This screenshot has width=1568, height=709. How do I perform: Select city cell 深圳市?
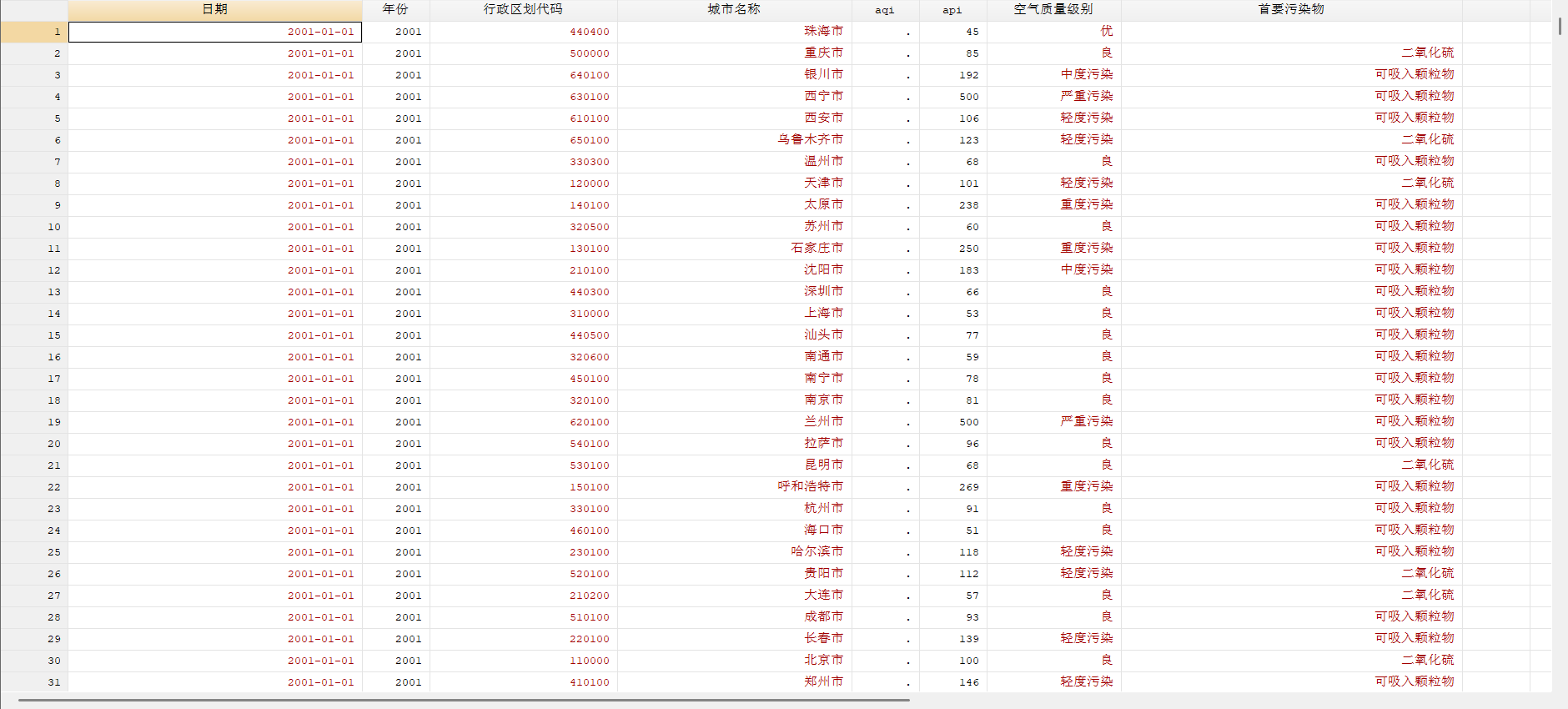(734, 292)
